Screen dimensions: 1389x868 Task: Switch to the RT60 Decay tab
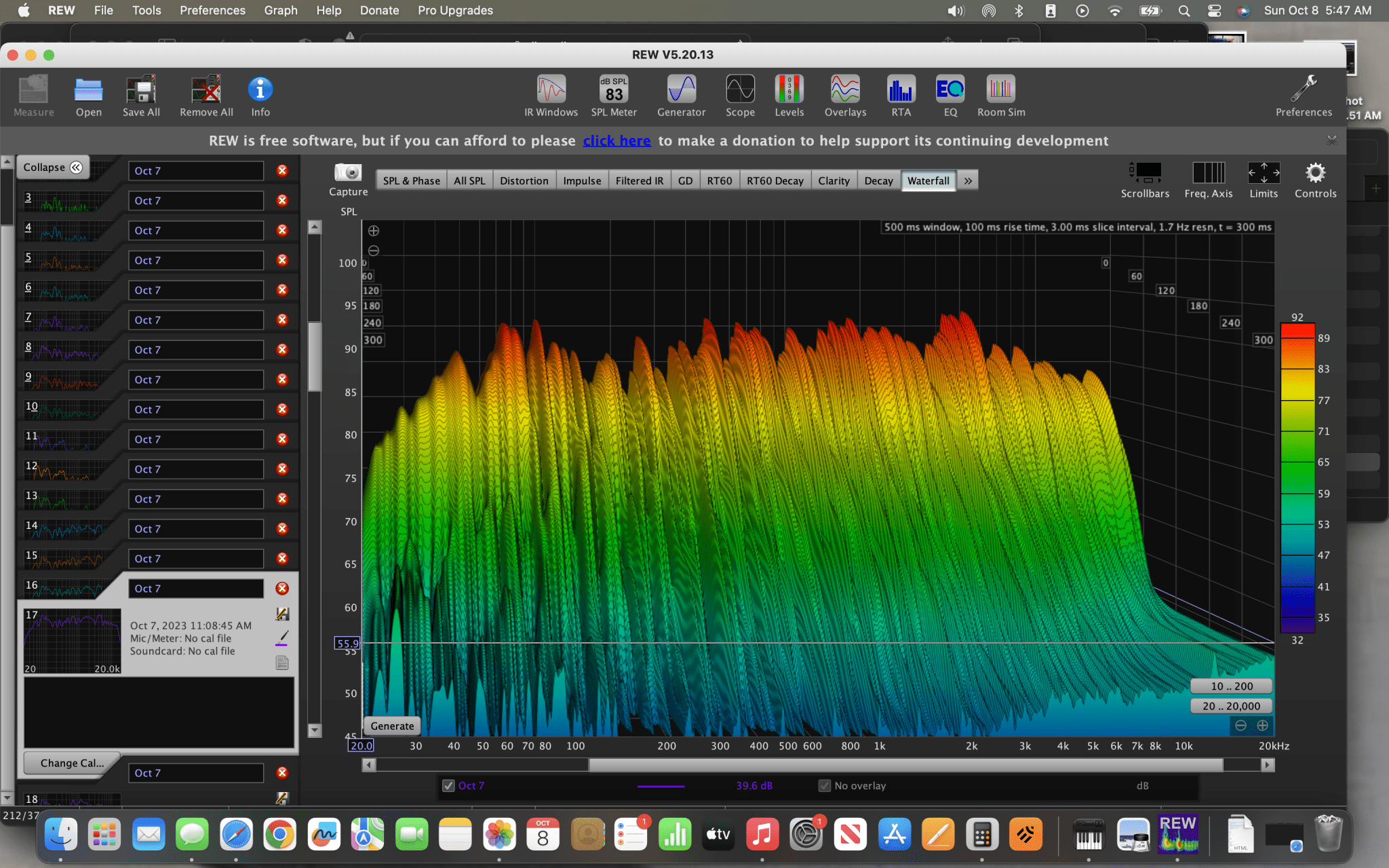775,181
